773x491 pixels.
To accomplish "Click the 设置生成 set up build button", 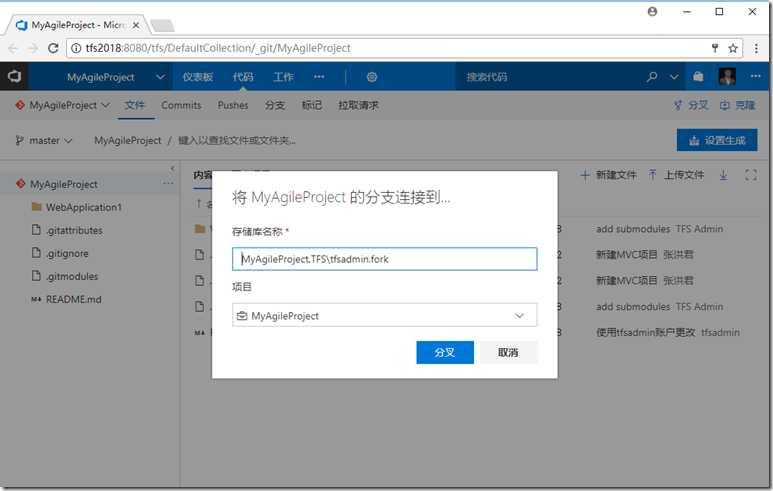I will coord(717,140).
